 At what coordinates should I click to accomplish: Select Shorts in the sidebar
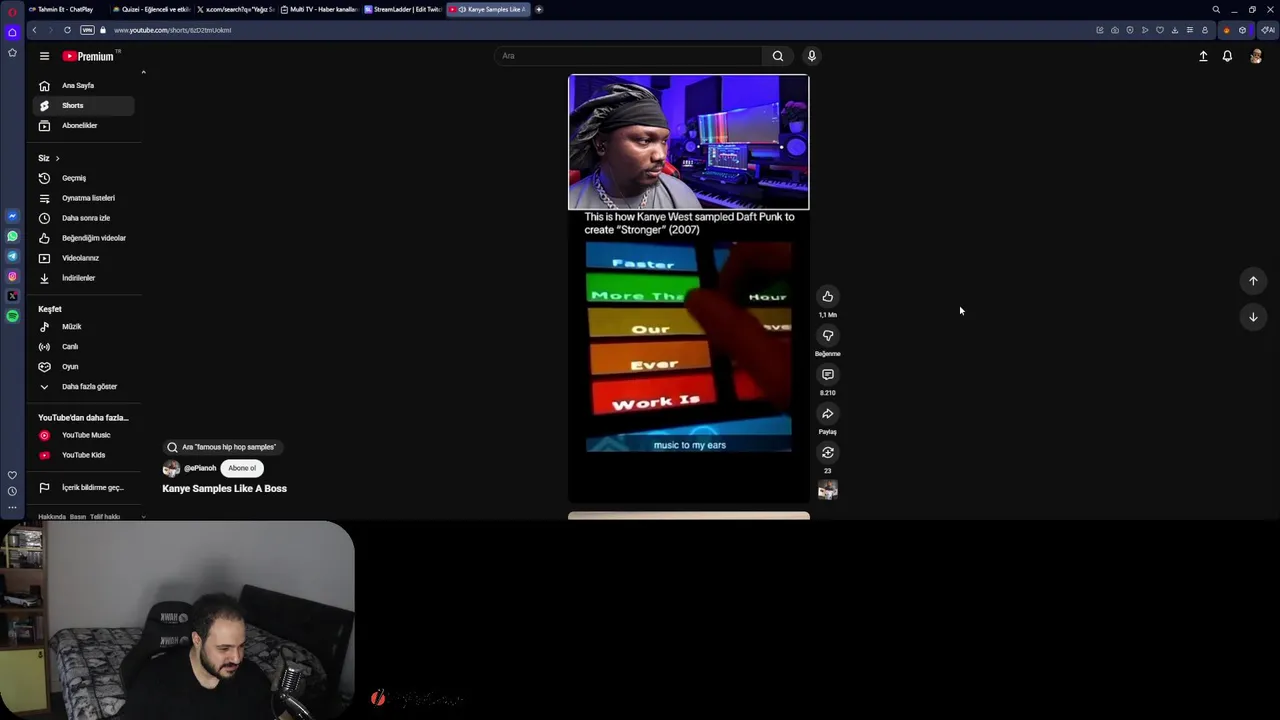pos(83,105)
